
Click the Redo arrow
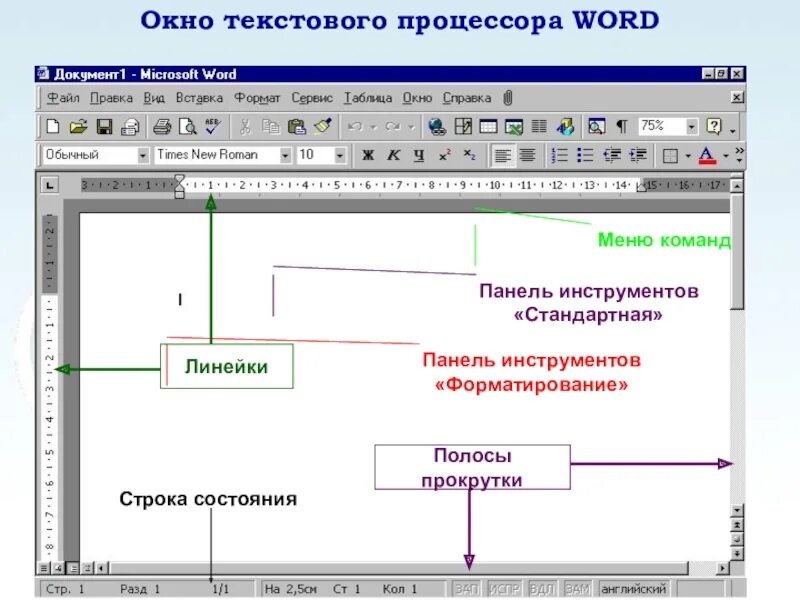pyautogui.click(x=393, y=126)
